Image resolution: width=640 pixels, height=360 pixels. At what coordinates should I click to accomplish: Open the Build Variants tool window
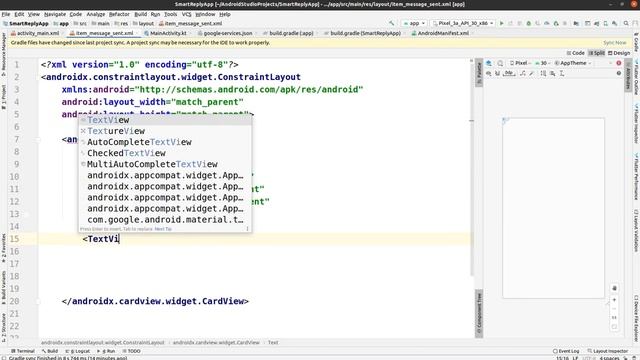[x=3, y=288]
